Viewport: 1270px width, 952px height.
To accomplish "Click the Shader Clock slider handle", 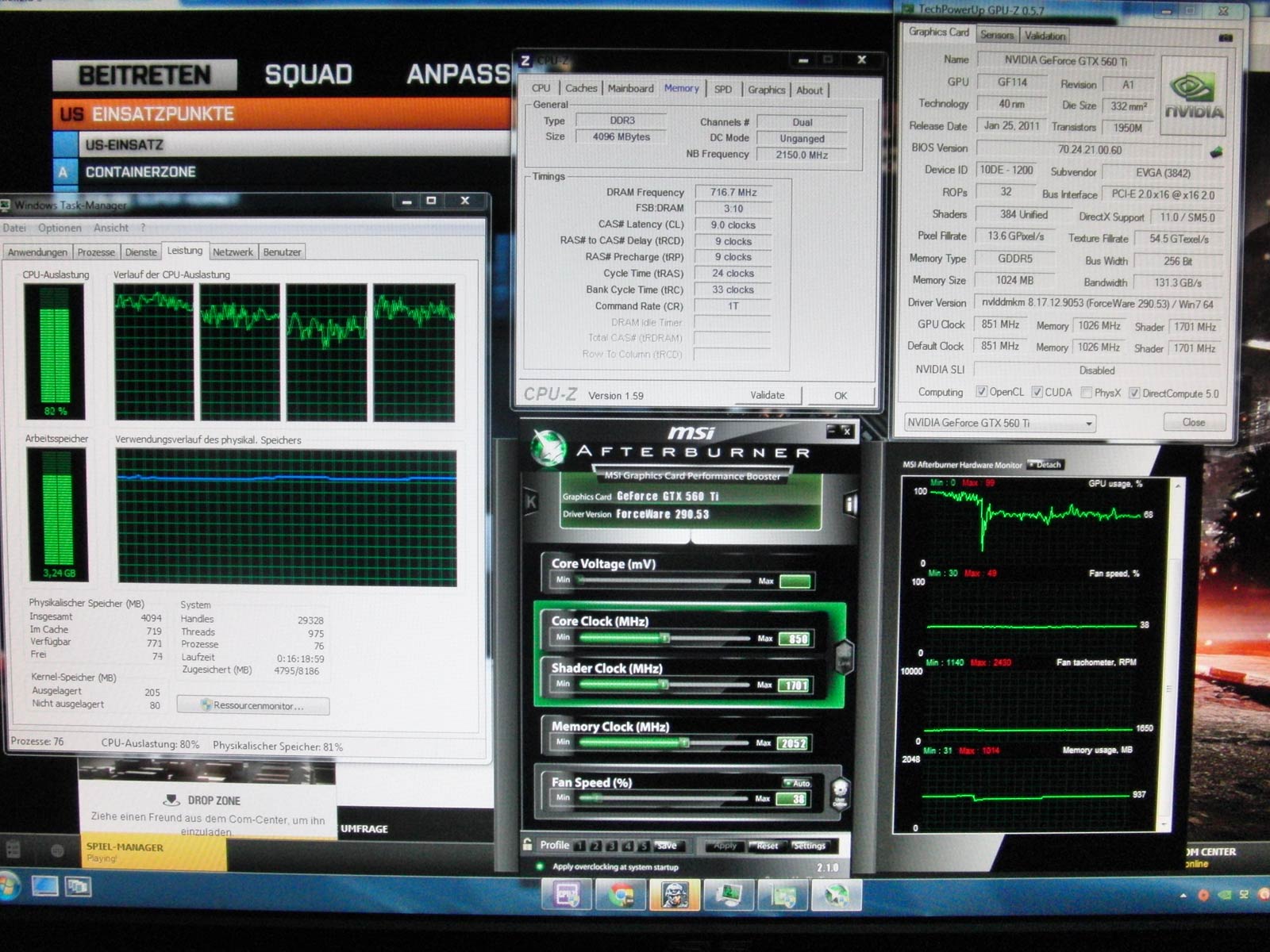I will coord(664,685).
